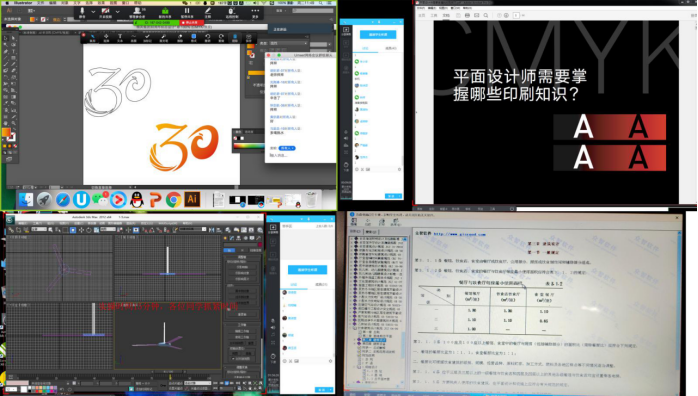Expand the arrow beside the microphone icon
This screenshot has width=698, height=396.
click(x=93, y=12)
